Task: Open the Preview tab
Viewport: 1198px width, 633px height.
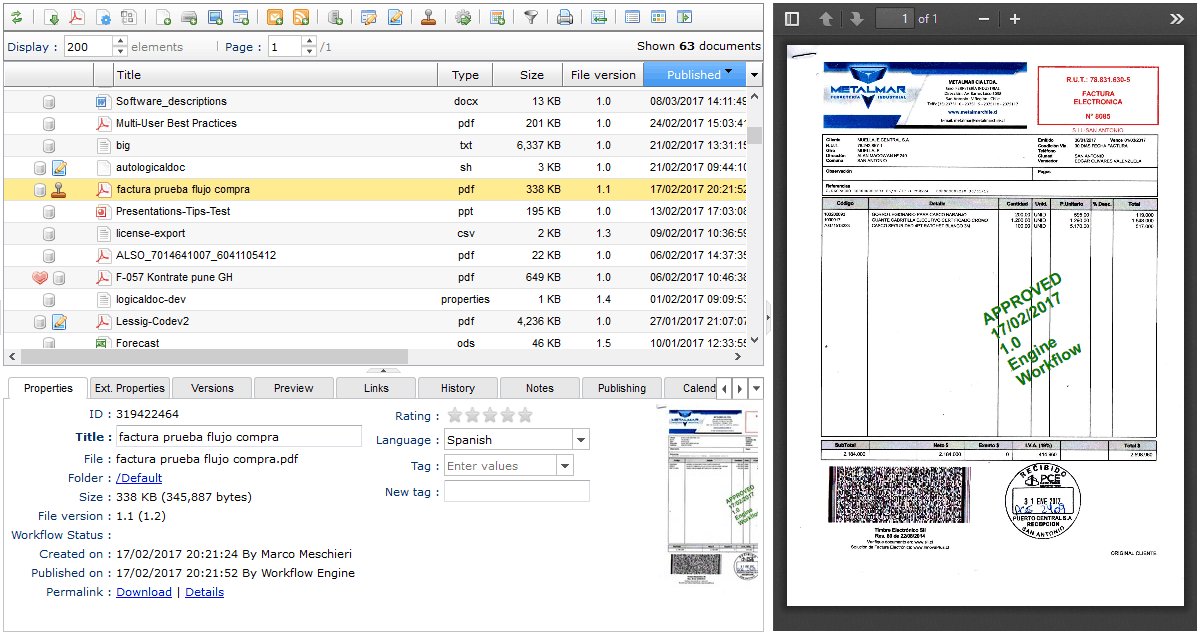Action: [x=294, y=388]
